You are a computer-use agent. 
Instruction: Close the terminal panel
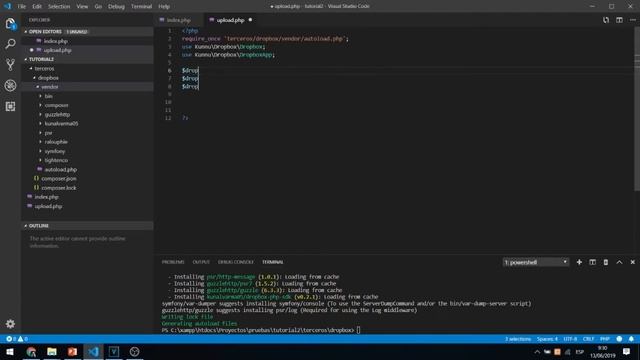pos(633,262)
